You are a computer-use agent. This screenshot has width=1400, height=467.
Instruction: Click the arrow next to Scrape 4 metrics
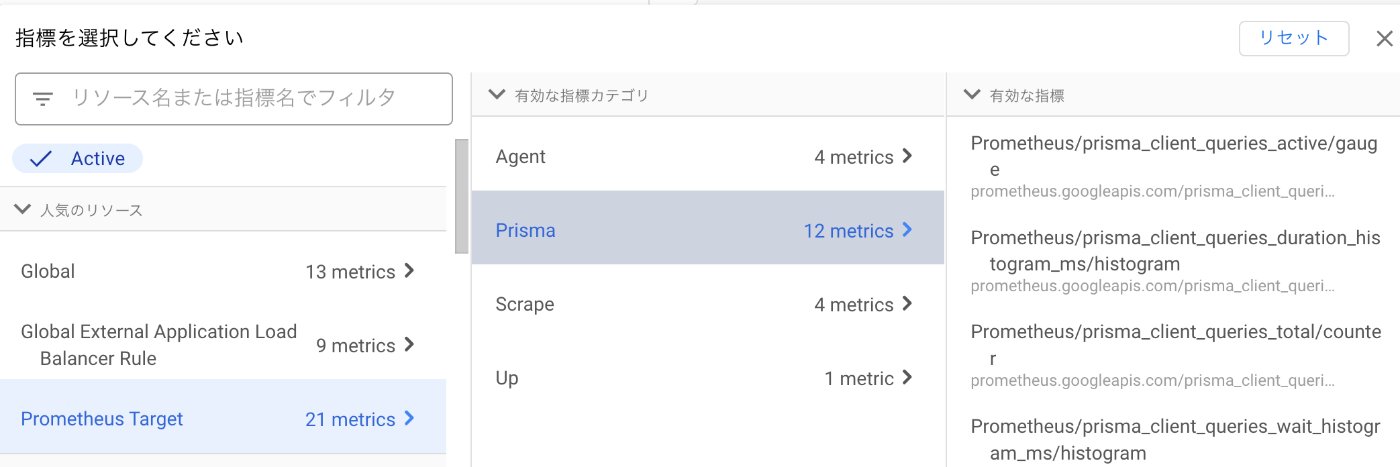pyautogui.click(x=907, y=303)
